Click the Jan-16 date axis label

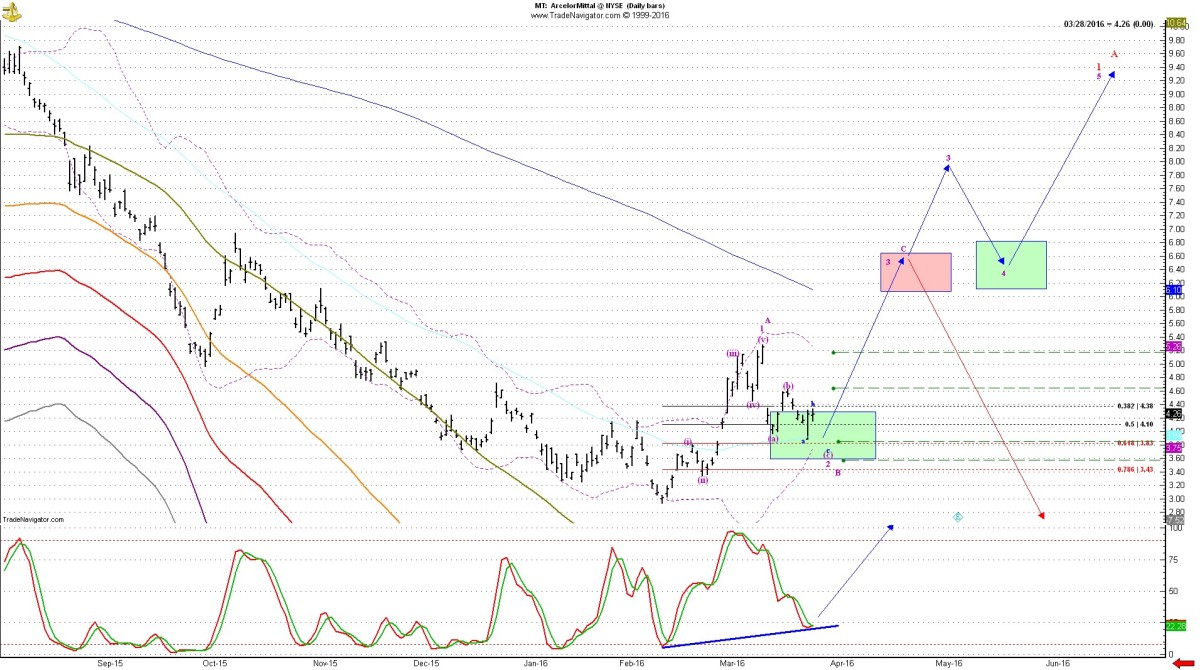click(536, 662)
